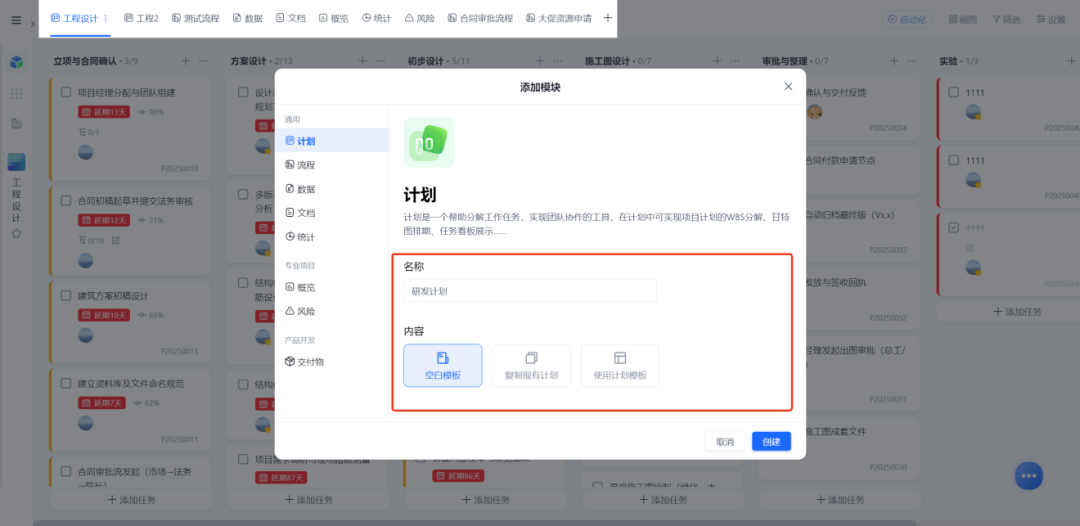Image resolution: width=1080 pixels, height=526 pixels.
Task: Switch to the 大促资源申请 tab
Action: coord(559,19)
